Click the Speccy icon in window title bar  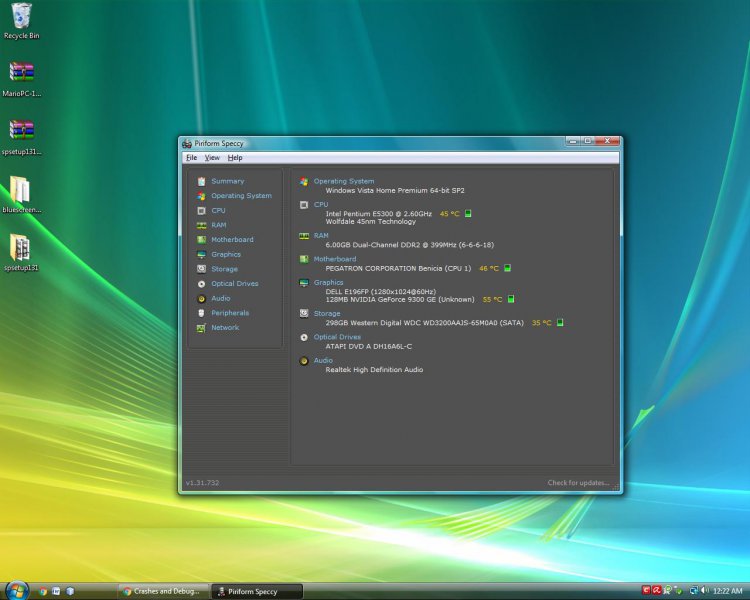[187, 143]
